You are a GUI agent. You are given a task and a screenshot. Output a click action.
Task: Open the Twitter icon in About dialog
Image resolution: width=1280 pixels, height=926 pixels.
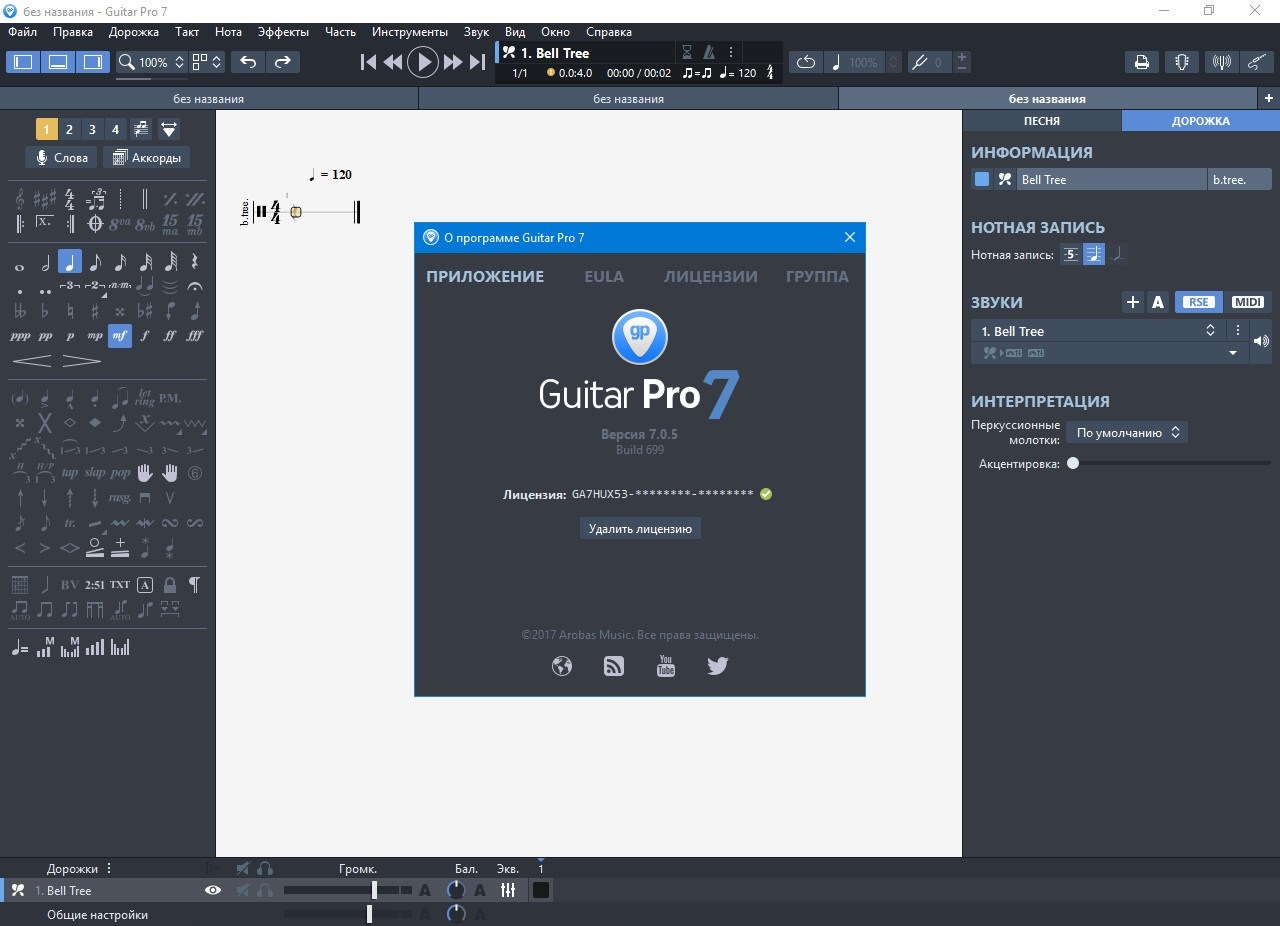coord(718,666)
